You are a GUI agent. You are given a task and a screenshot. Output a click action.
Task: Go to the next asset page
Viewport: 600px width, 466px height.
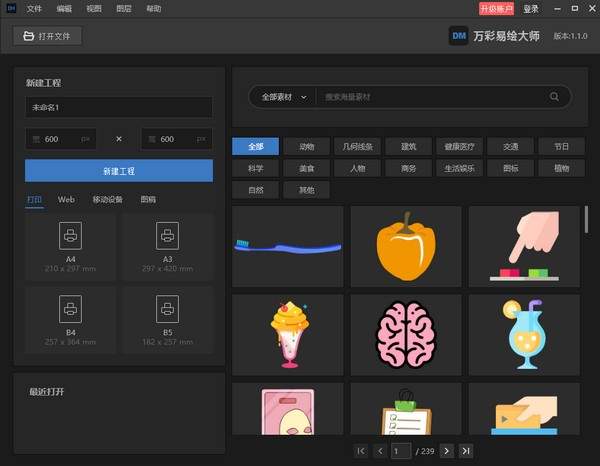(x=446, y=451)
